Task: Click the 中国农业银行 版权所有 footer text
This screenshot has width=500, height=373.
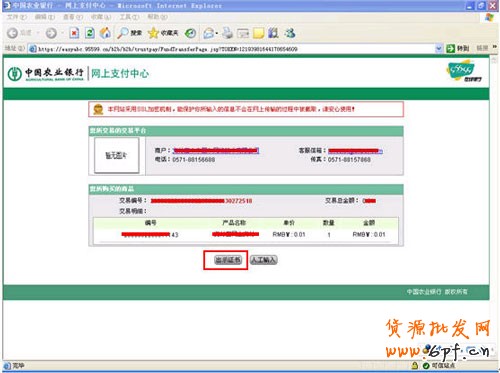Action: (437, 292)
